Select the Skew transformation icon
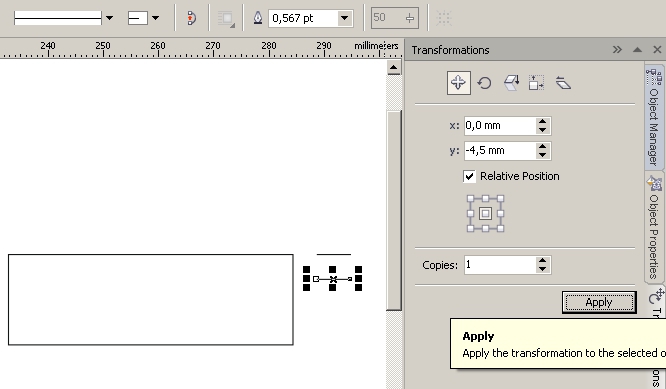The image size is (666, 389). [x=563, y=83]
